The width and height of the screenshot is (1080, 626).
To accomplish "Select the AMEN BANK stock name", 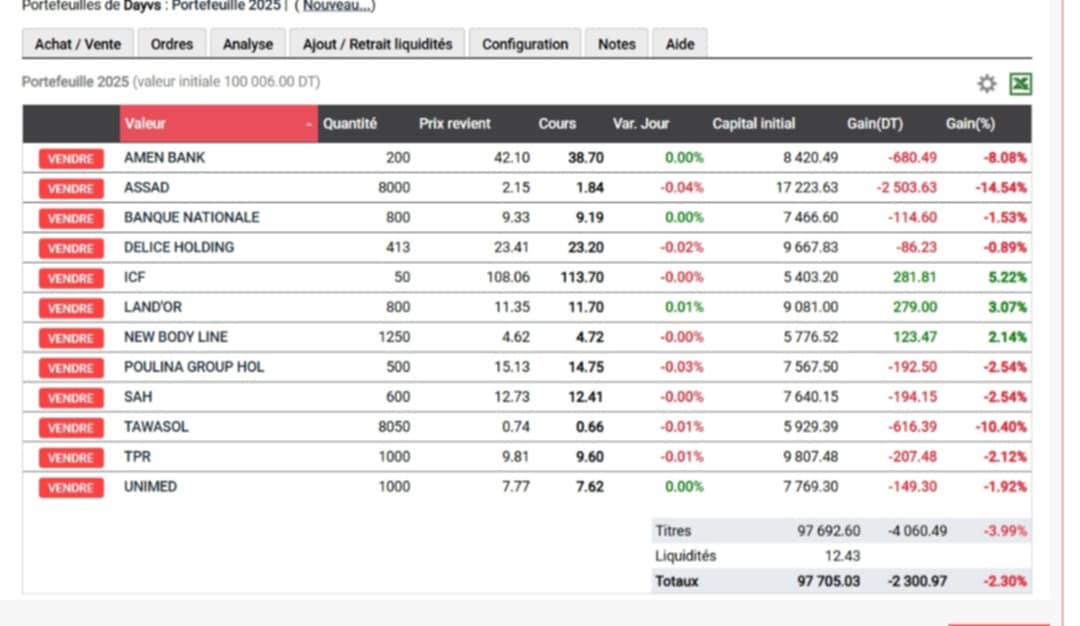I will [165, 158].
